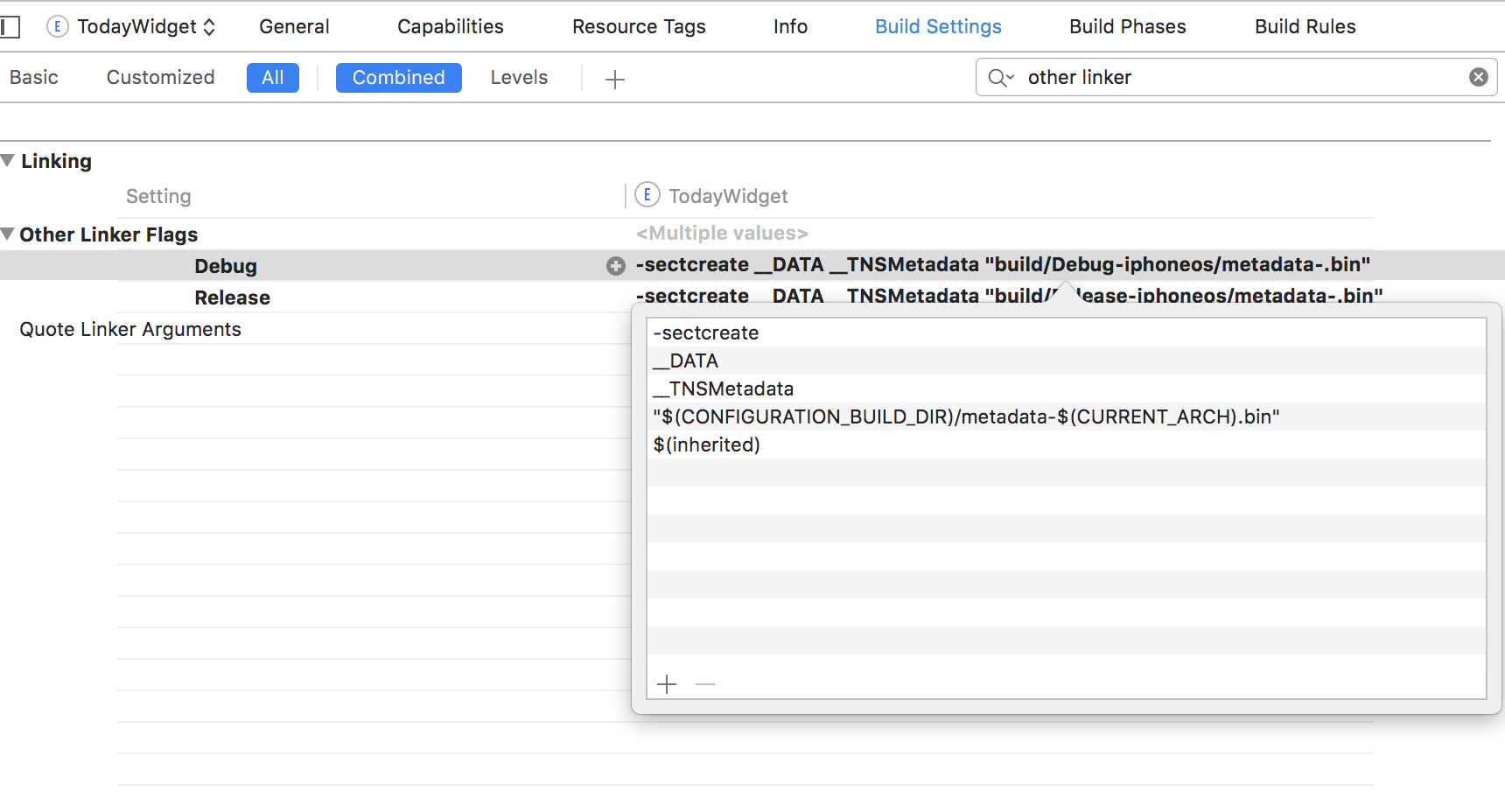Switch to Levels view

[519, 78]
